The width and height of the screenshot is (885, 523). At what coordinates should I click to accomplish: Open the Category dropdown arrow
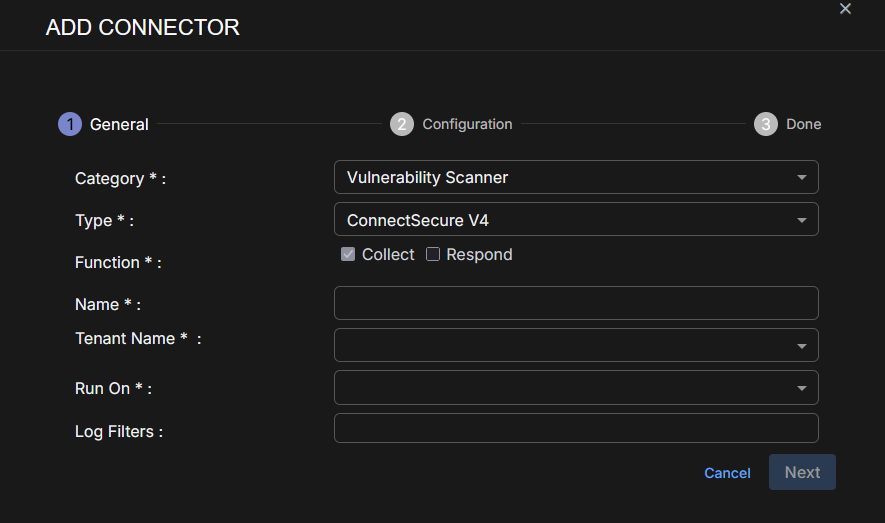pos(801,178)
